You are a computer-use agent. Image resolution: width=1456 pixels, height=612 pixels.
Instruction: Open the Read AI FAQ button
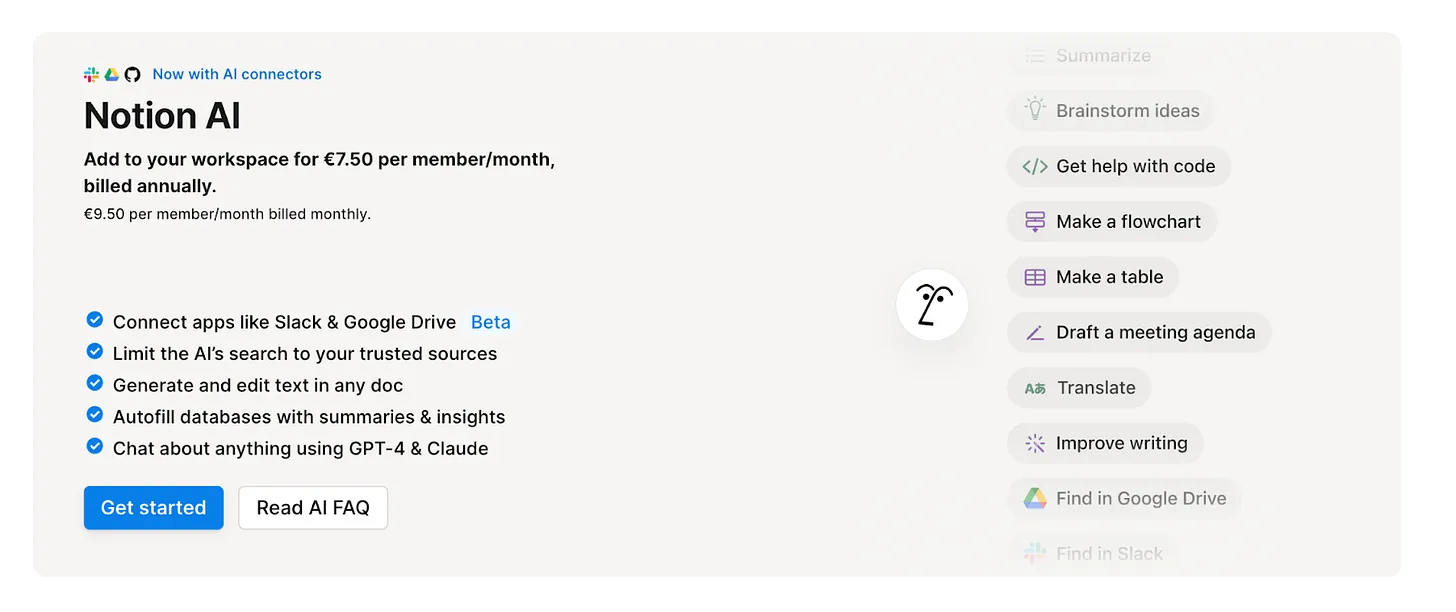[313, 508]
